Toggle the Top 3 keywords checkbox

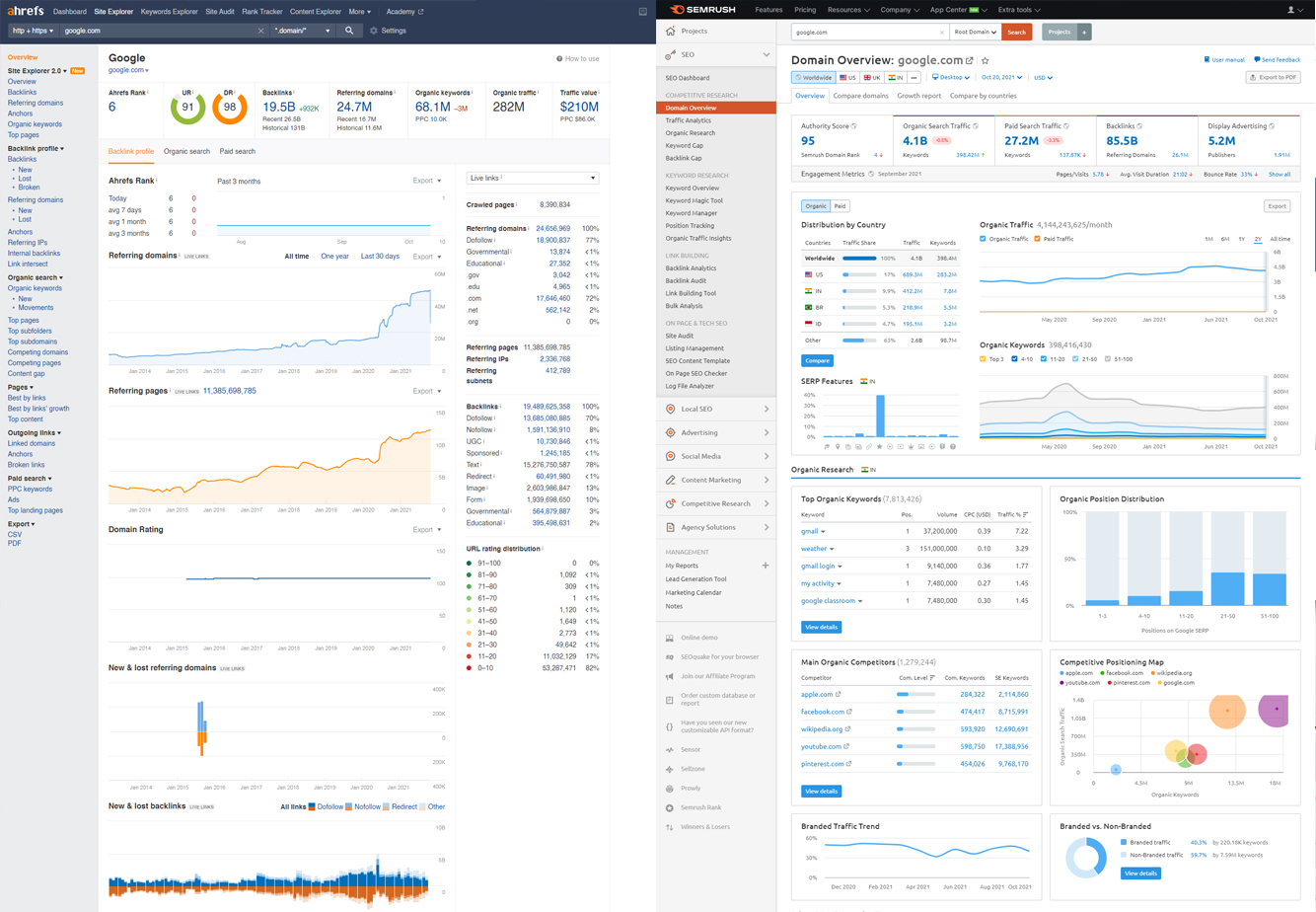983,359
